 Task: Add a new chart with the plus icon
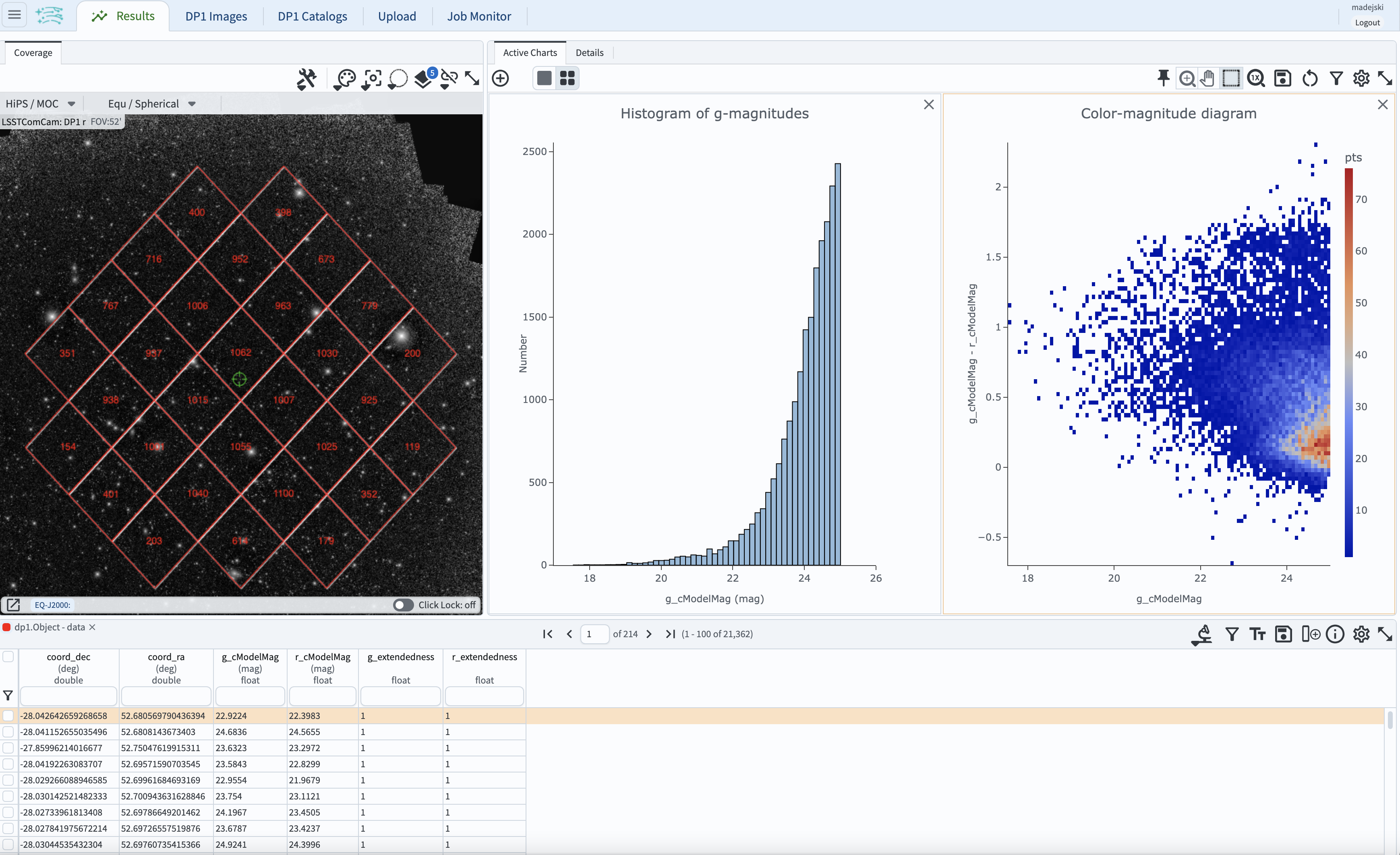coord(501,78)
